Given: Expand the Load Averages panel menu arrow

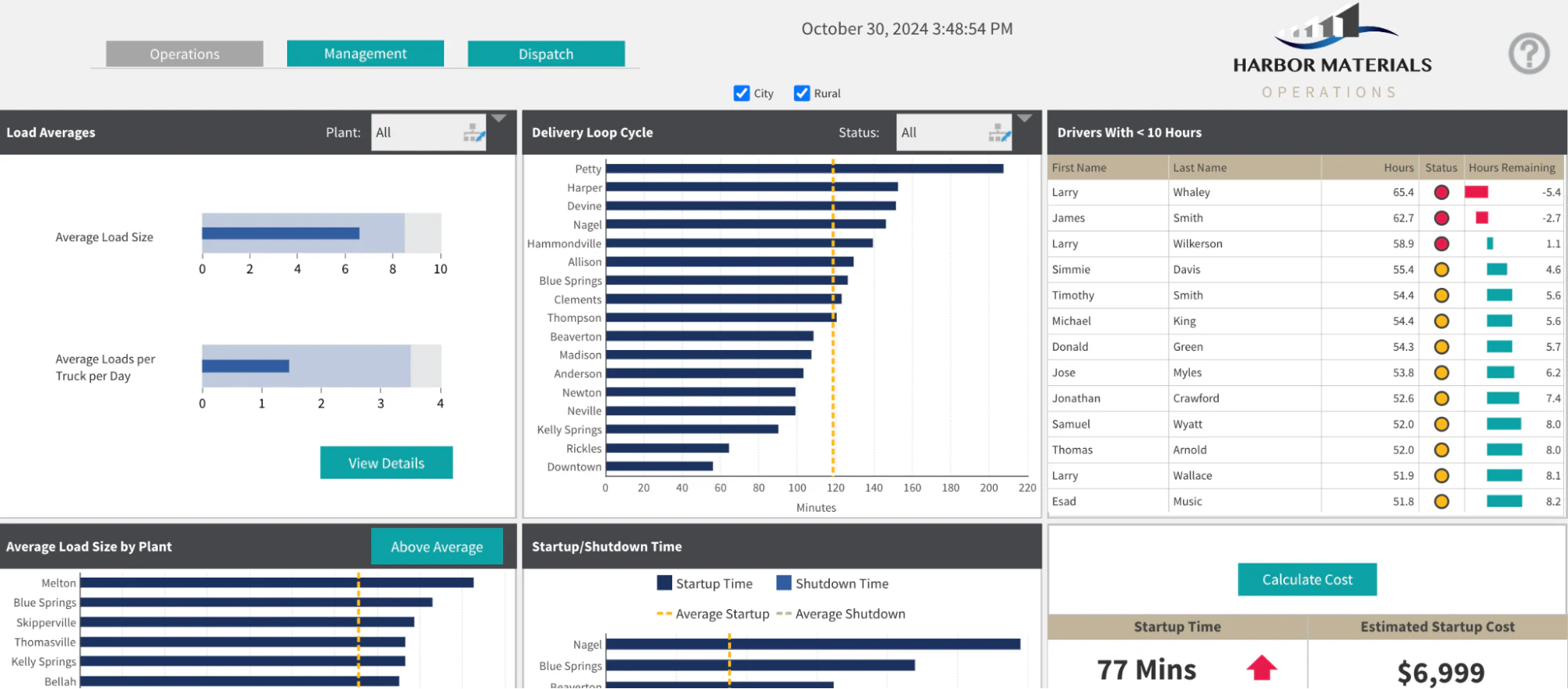Looking at the screenshot, I should (x=499, y=118).
